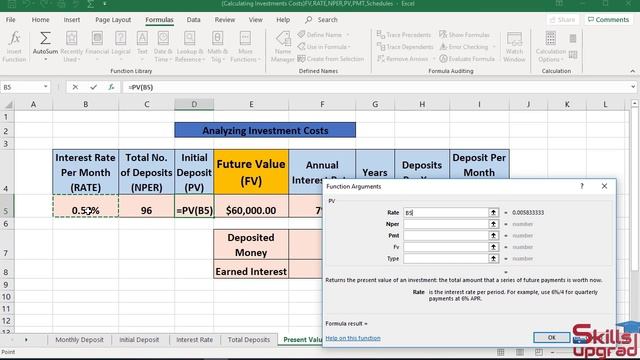The image size is (640, 360).
Task: Click the Type input field
Action: [x=446, y=258]
